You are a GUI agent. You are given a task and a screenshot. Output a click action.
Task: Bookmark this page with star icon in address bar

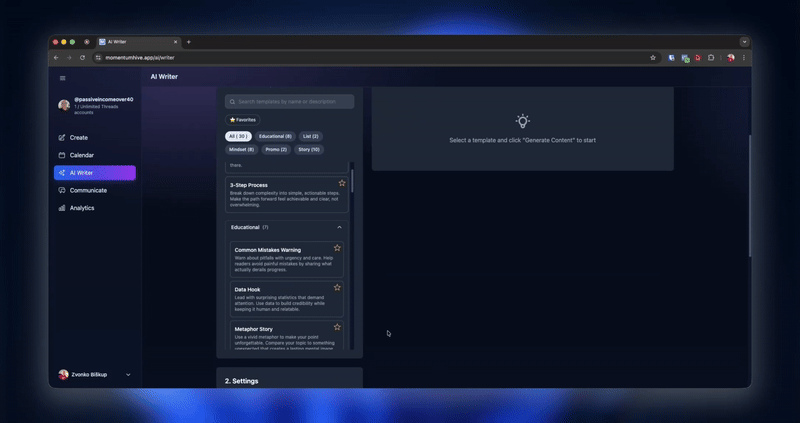[653, 58]
